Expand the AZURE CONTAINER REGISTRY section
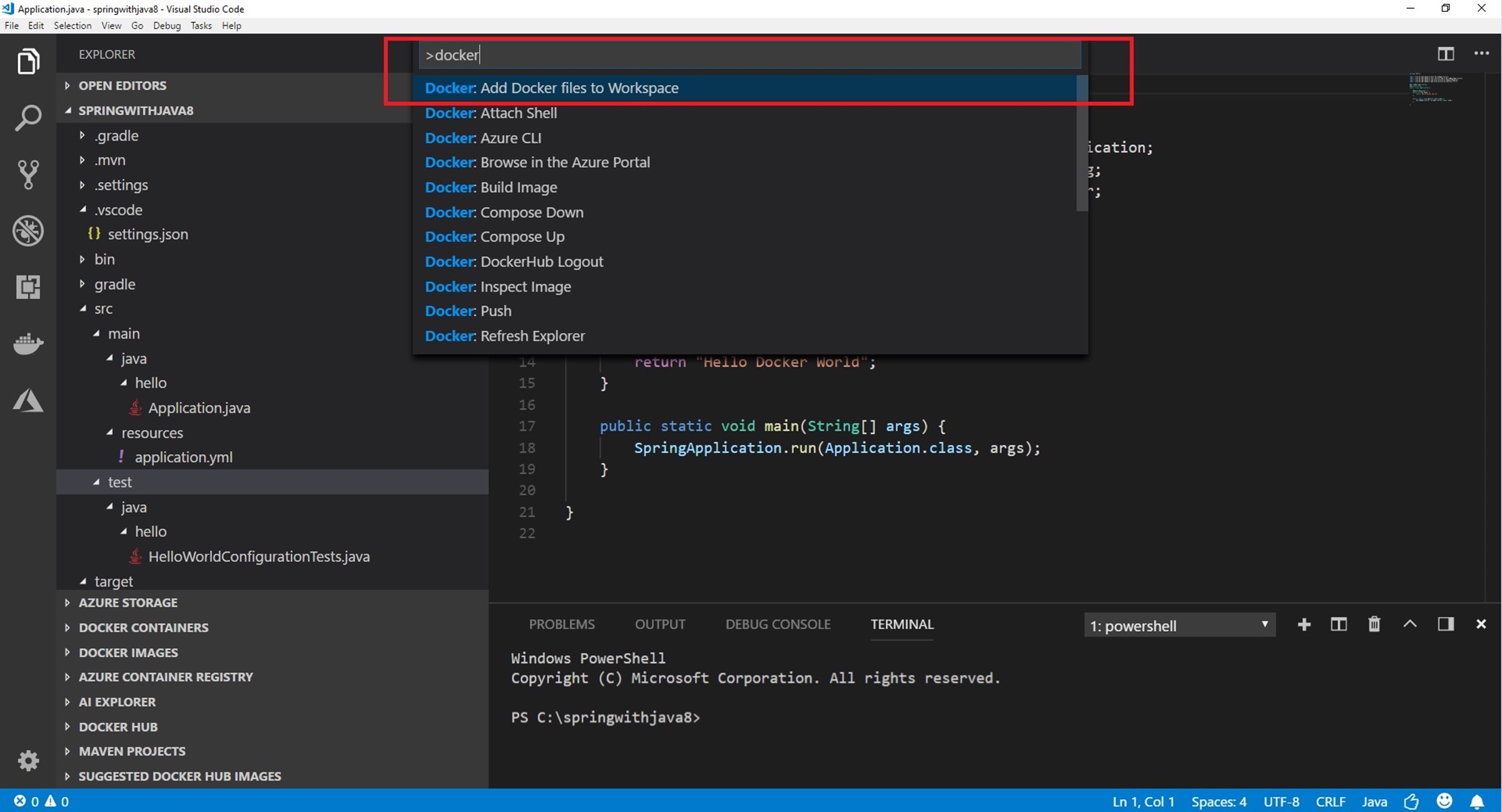This screenshot has height=812, width=1502. click(x=165, y=677)
